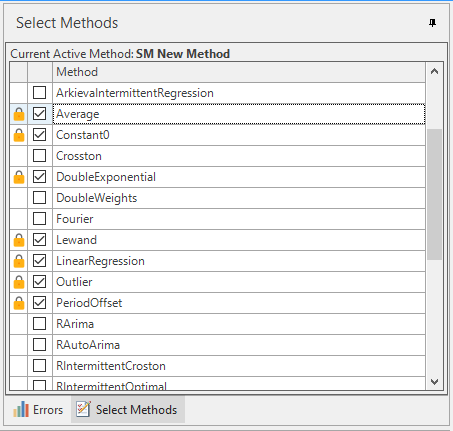Check the Fourier method checkbox
This screenshot has width=453, height=431.
click(40, 219)
